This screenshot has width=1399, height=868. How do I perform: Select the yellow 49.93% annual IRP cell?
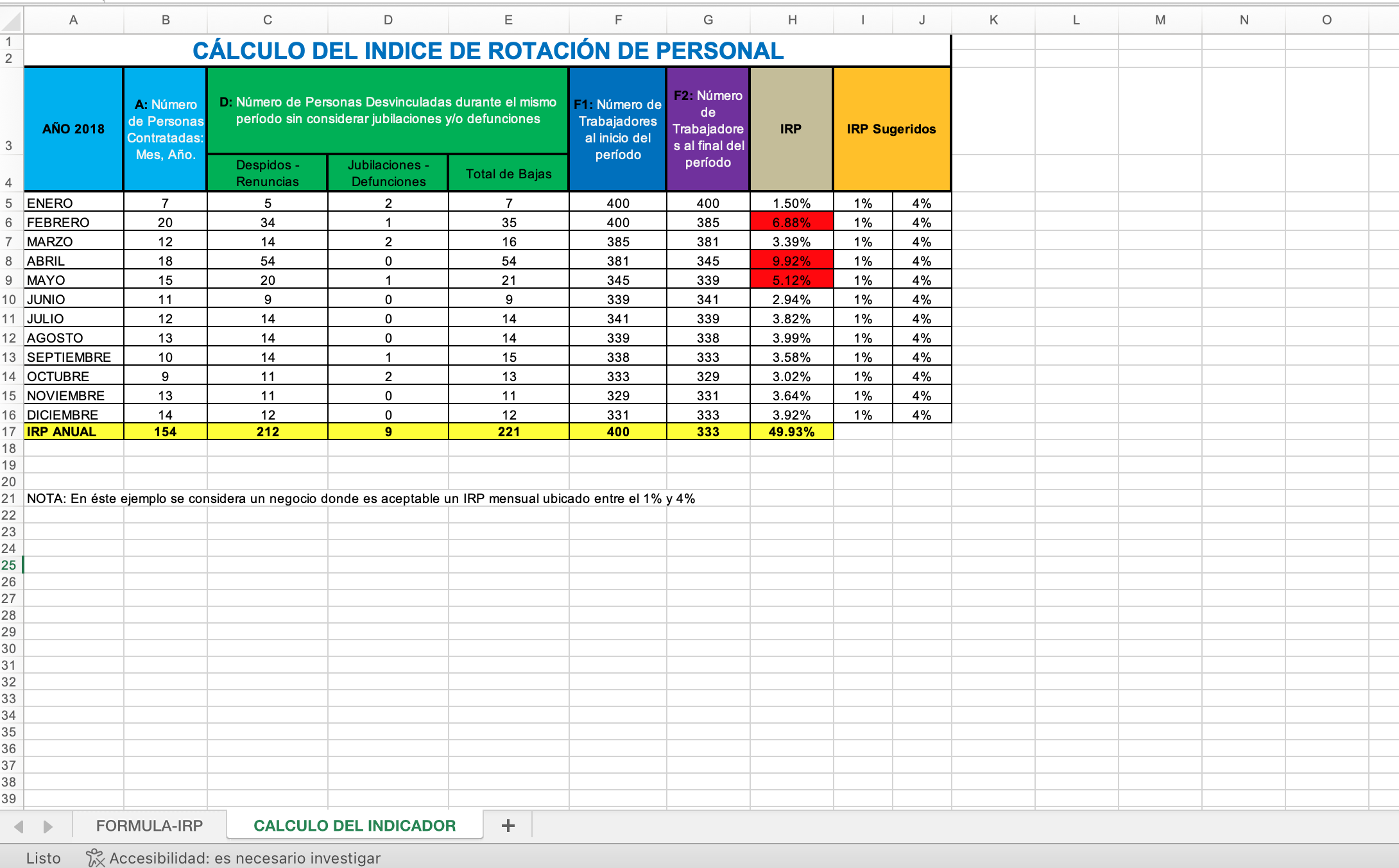tap(791, 432)
